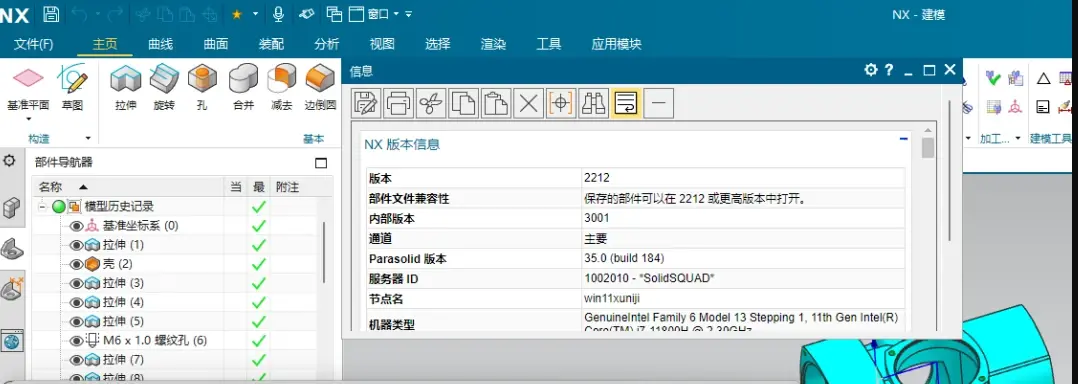Hide 壳 (2) with its eye icon
The width and height of the screenshot is (1078, 384).
[76, 264]
